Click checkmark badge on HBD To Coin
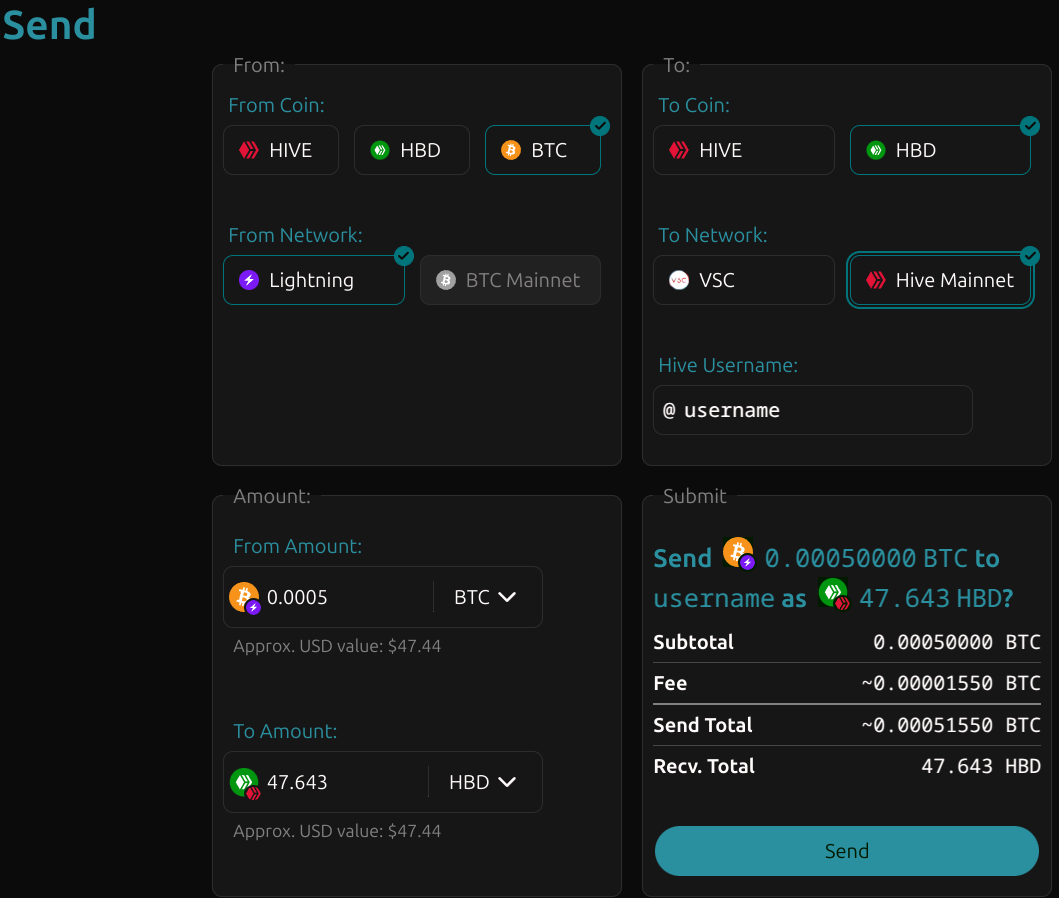 click(x=1030, y=126)
